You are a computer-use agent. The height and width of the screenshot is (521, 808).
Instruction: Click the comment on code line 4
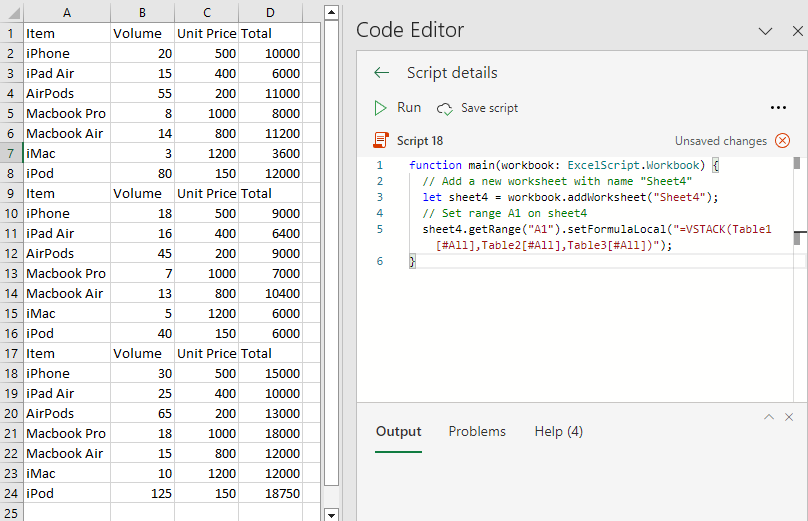coord(505,213)
